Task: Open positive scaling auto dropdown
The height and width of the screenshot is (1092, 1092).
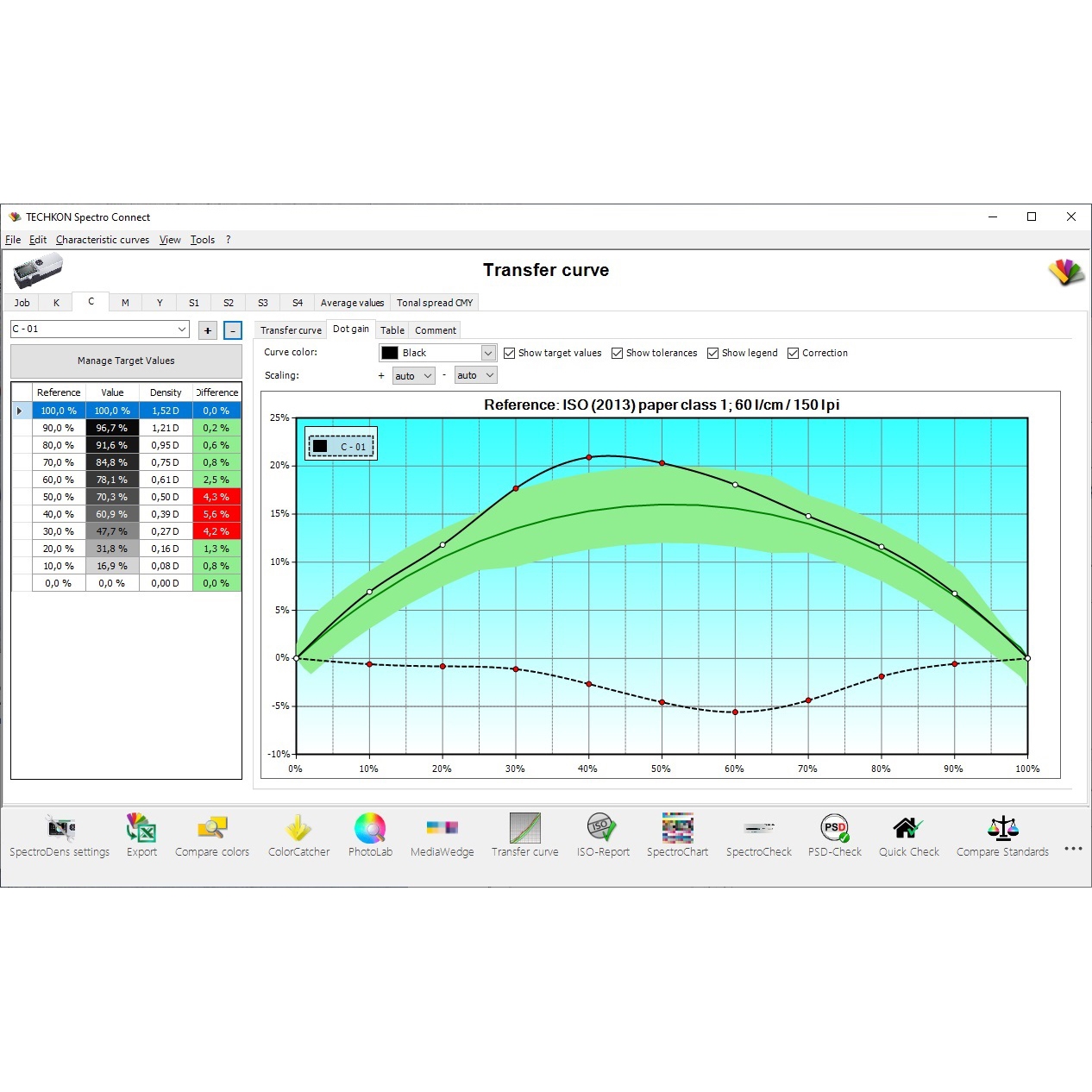Action: [x=414, y=375]
